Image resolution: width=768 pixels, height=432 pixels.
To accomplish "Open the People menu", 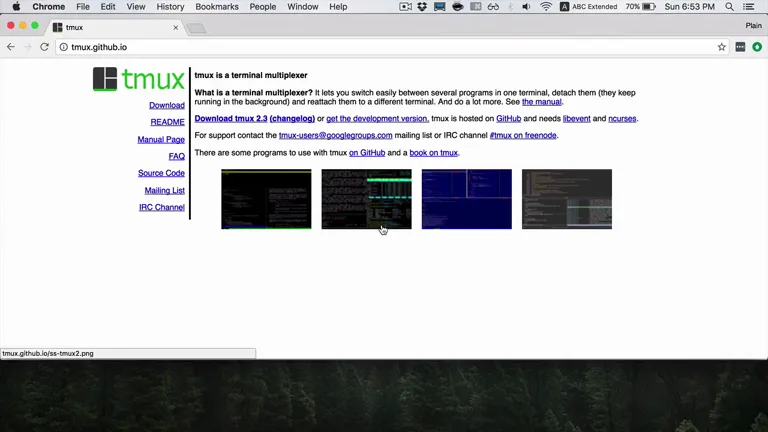I will pyautogui.click(x=263, y=7).
